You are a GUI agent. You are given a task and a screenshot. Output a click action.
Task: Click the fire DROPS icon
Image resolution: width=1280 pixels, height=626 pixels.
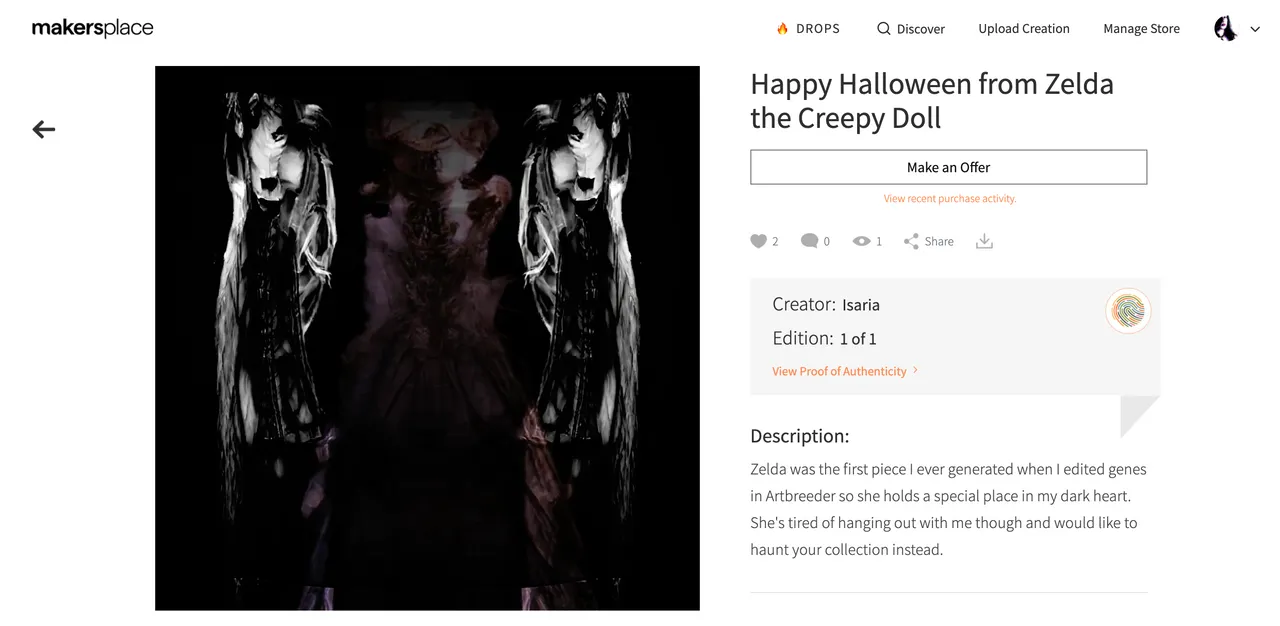pyautogui.click(x=783, y=29)
